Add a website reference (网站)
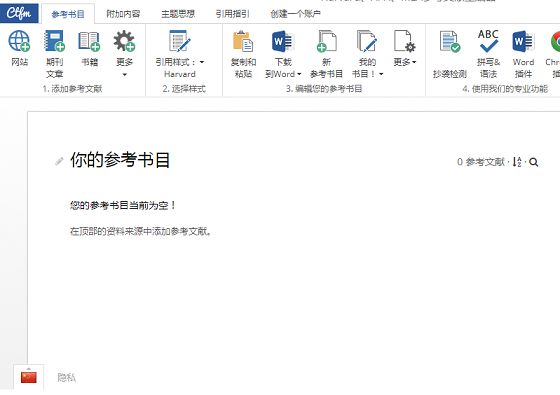The width and height of the screenshot is (560, 395). point(19,48)
